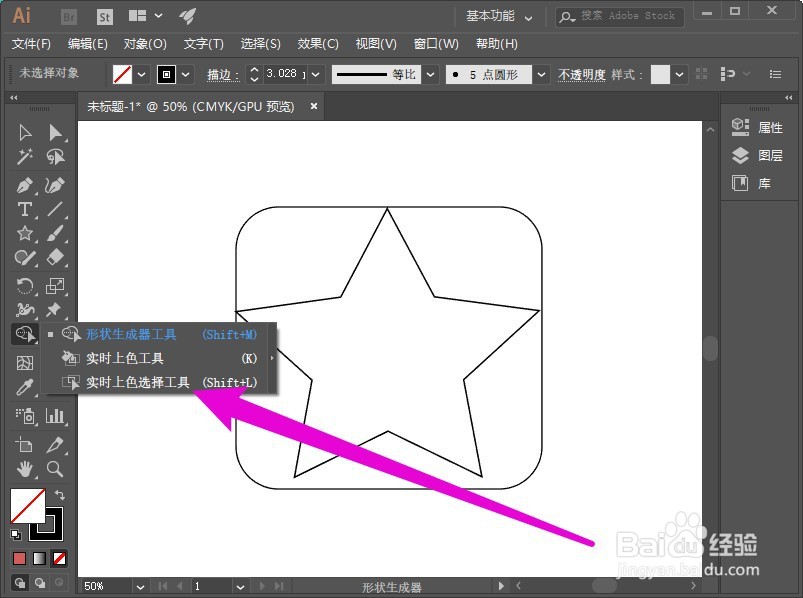Viewport: 803px width, 598px height.
Task: Open the 窗口(W) menu
Action: point(436,44)
